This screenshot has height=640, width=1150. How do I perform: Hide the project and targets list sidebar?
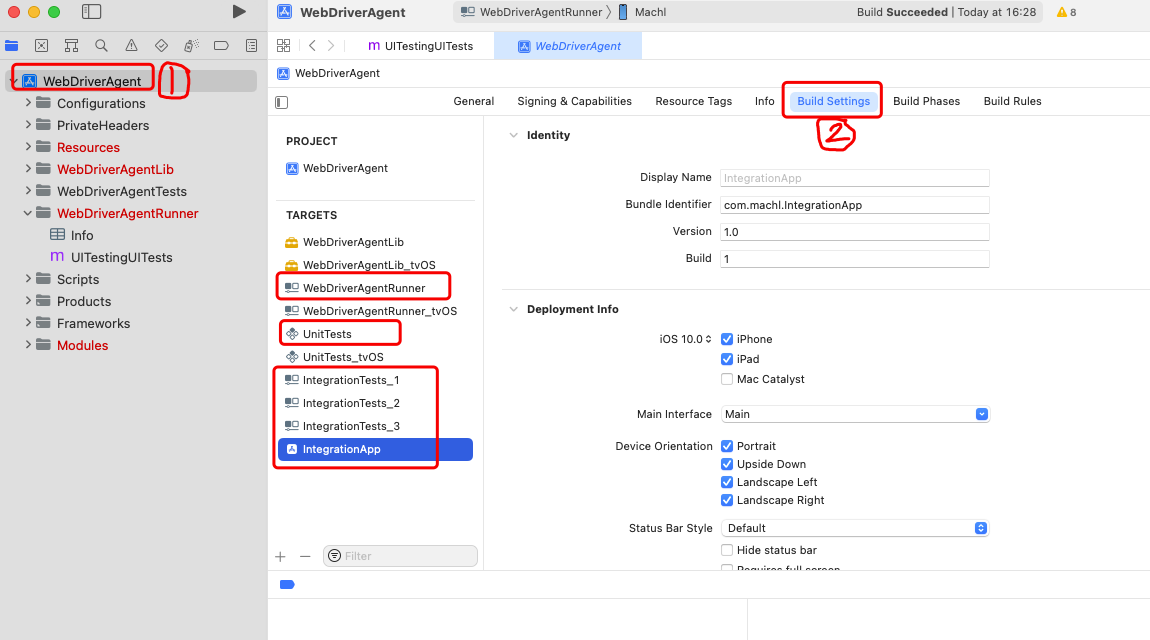tap(282, 102)
